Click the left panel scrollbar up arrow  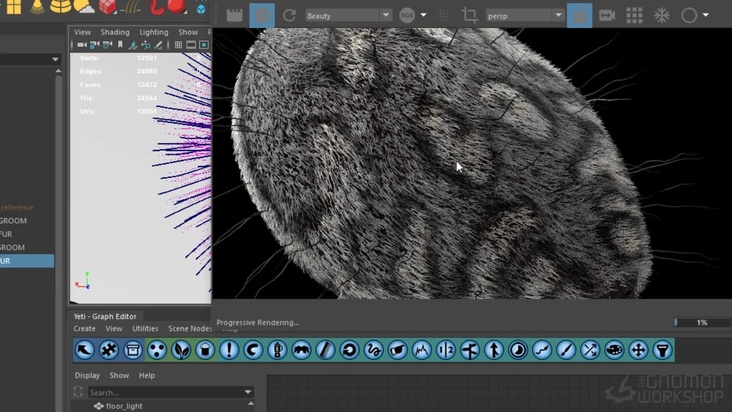(x=58, y=71)
